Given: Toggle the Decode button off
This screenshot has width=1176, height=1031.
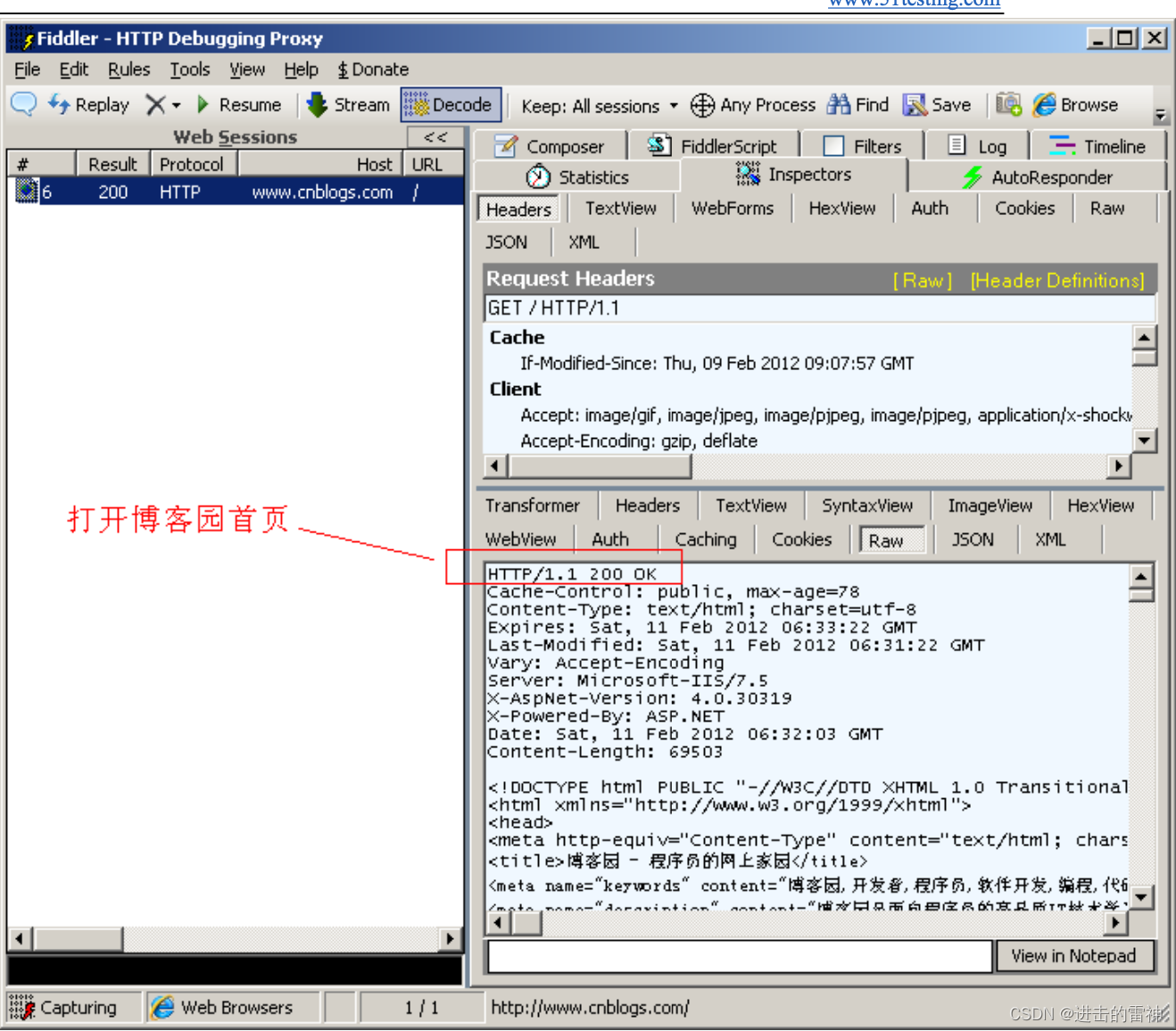Looking at the screenshot, I should tap(449, 104).
